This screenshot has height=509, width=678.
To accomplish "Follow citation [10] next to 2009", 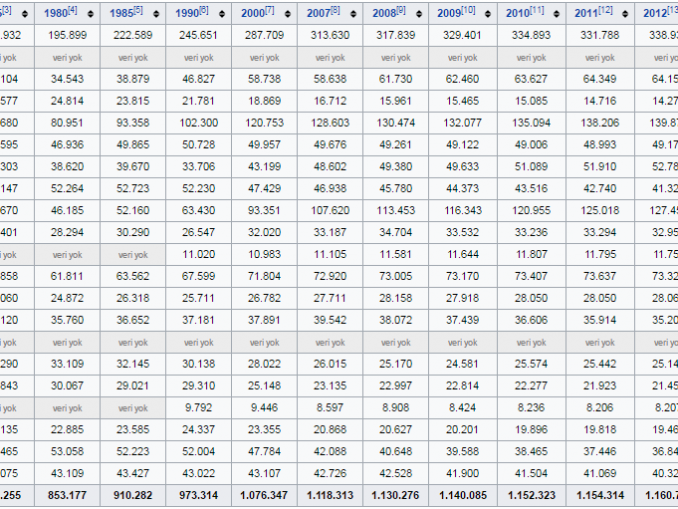I will point(470,10).
